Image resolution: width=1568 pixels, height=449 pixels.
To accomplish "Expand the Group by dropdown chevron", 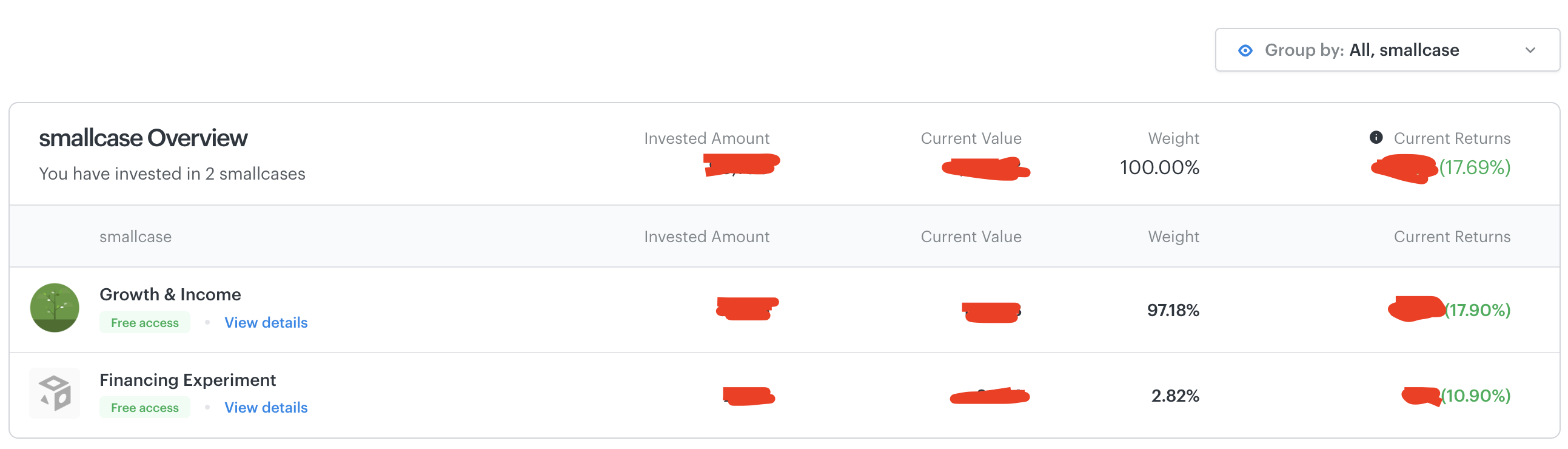I will 1530,50.
